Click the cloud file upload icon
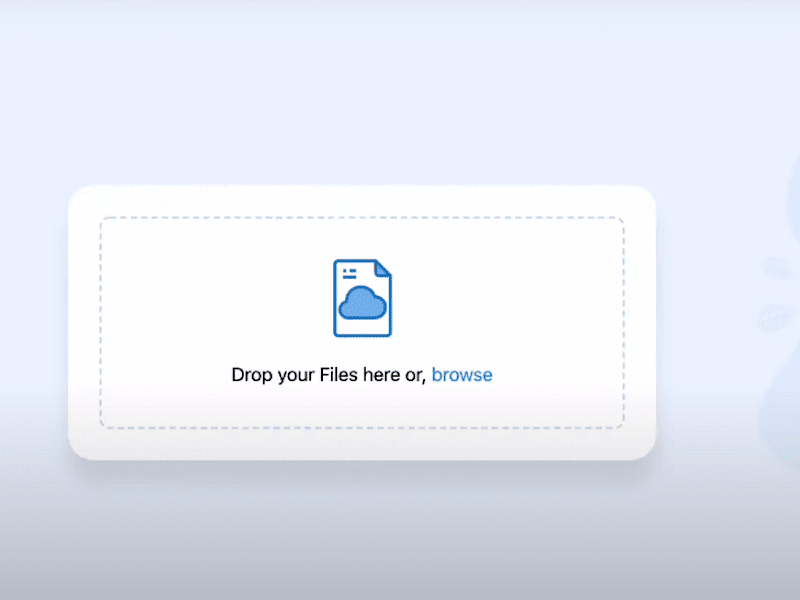Viewport: 800px width, 600px height. [362, 298]
